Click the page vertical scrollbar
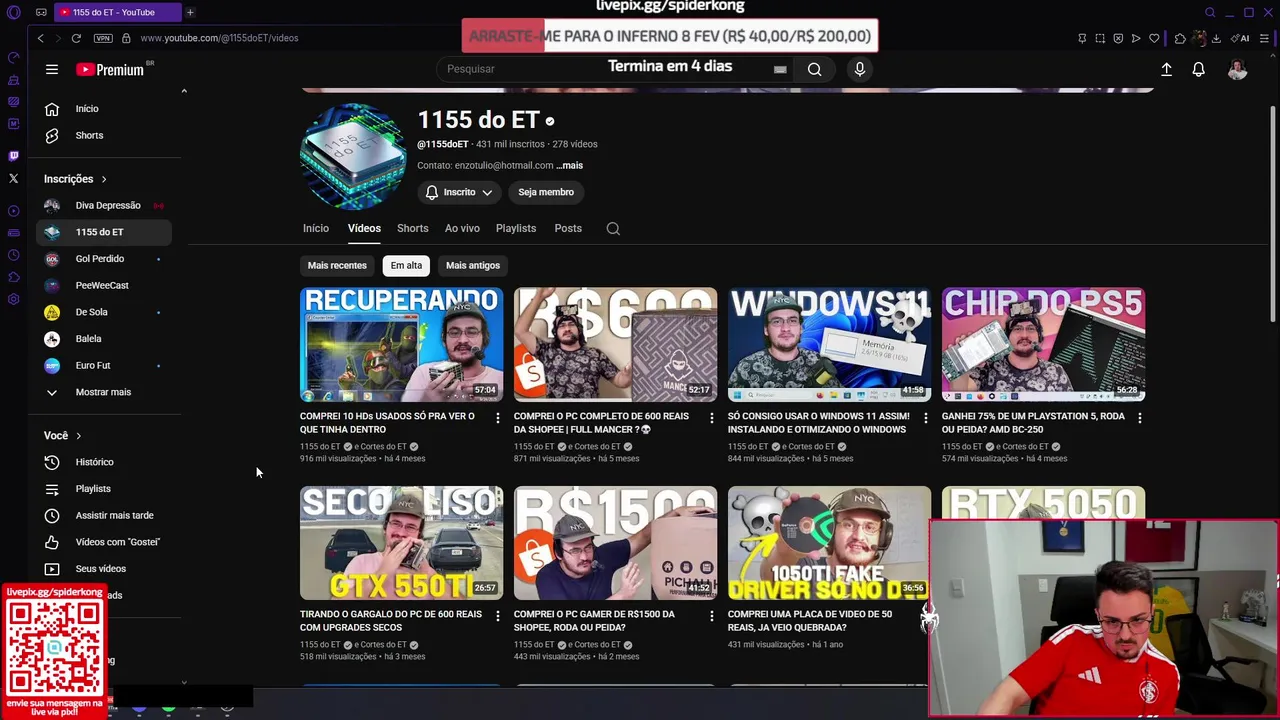Screen dimensions: 1280x720 coord(1273,215)
